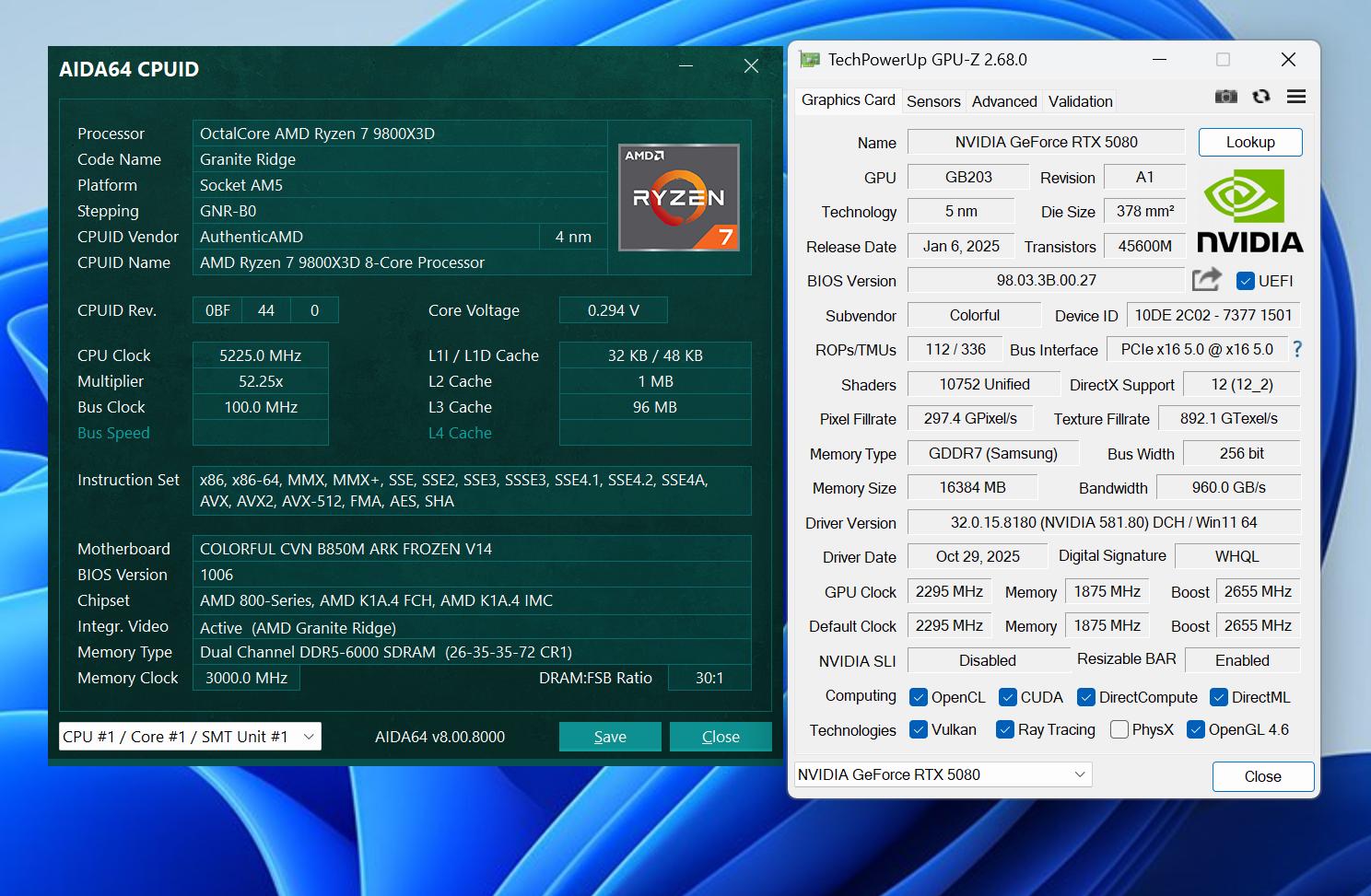Enable the PhysX checkbox

1119,728
